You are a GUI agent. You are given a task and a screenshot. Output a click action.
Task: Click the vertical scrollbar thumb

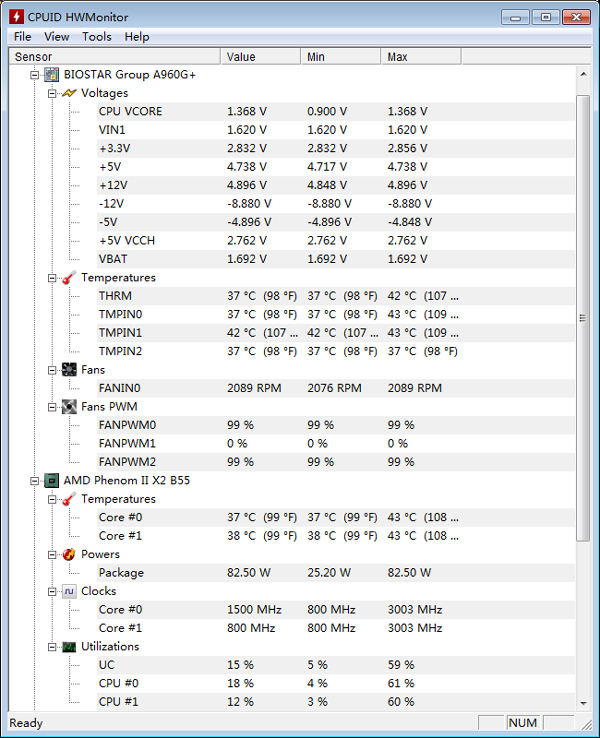coord(583,318)
